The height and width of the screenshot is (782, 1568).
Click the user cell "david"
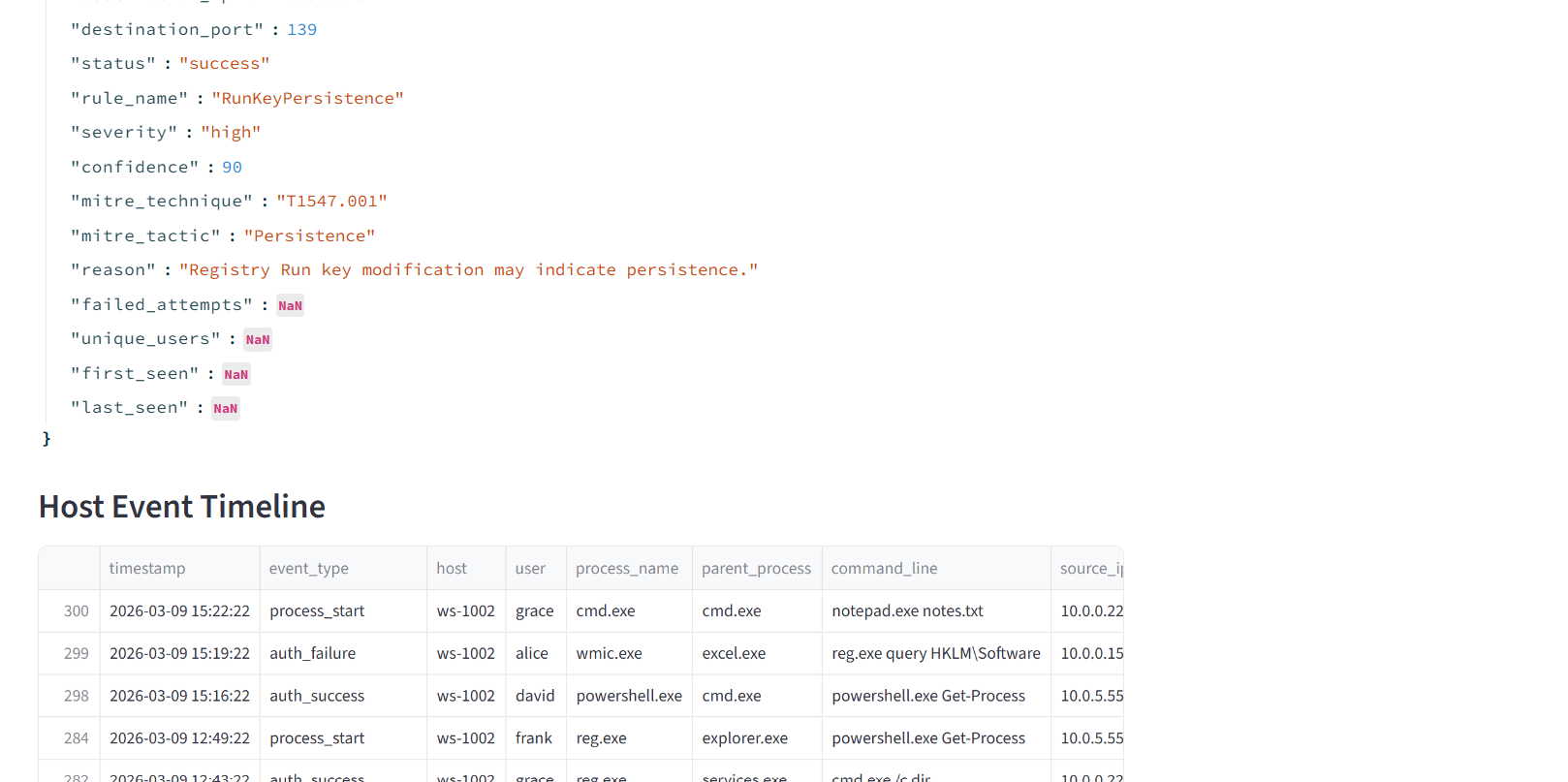[536, 696]
